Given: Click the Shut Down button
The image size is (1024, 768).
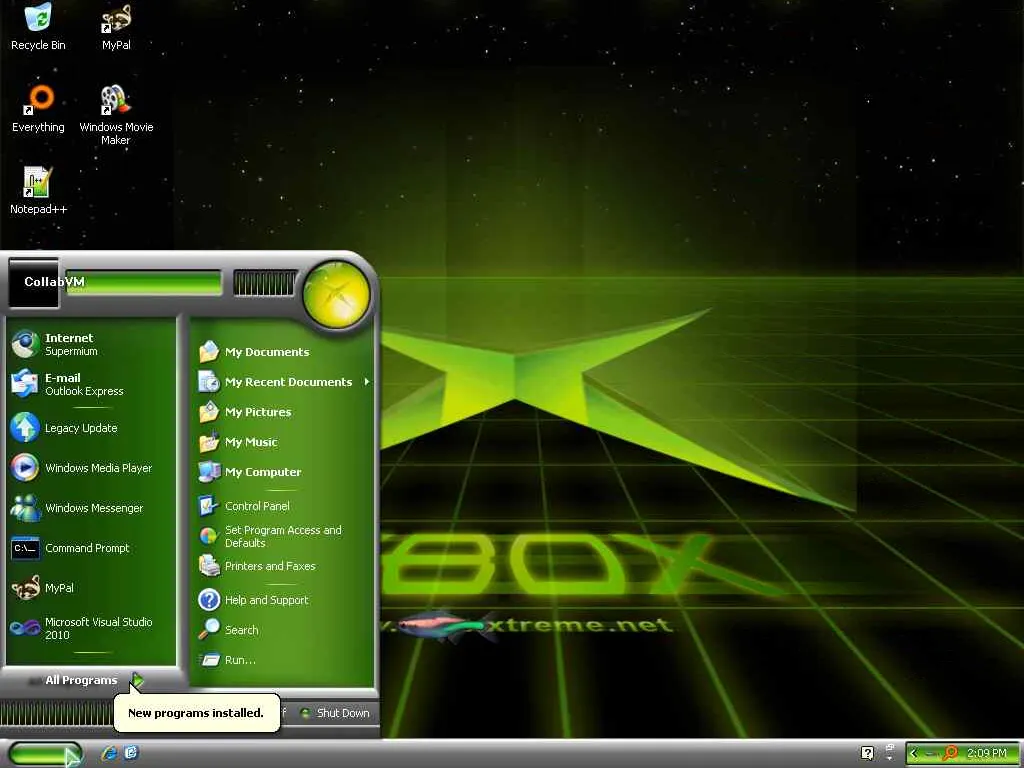Looking at the screenshot, I should pyautogui.click(x=335, y=713).
